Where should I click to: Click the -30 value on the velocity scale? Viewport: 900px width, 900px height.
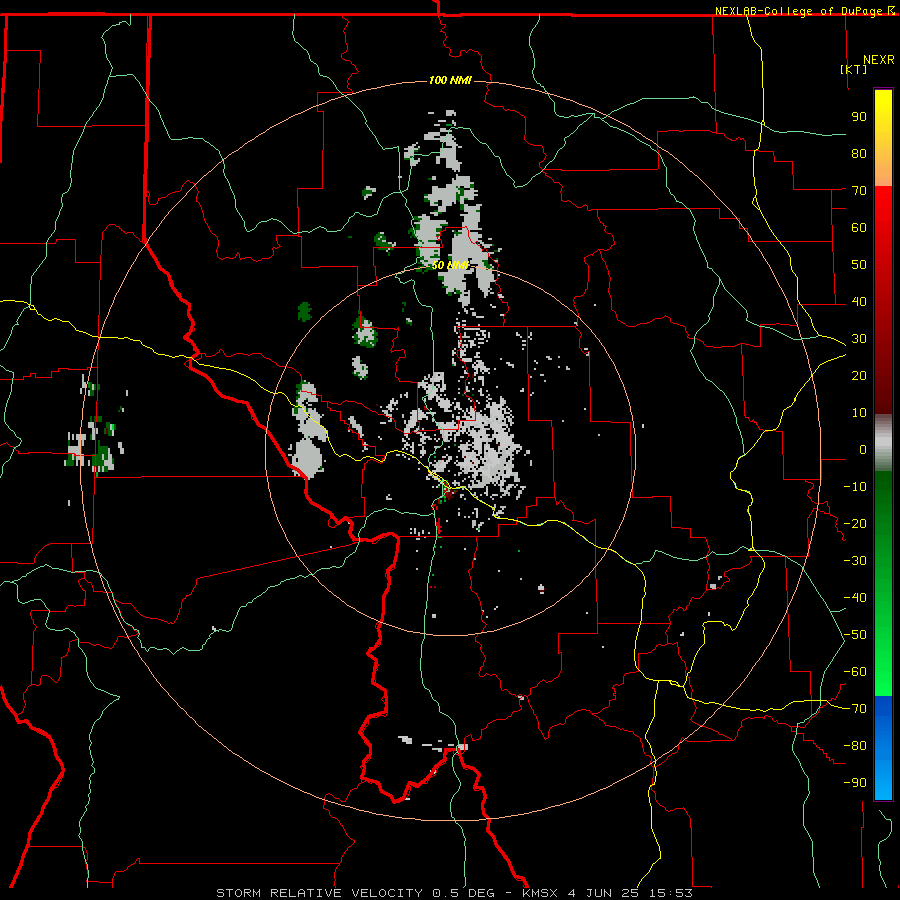855,561
